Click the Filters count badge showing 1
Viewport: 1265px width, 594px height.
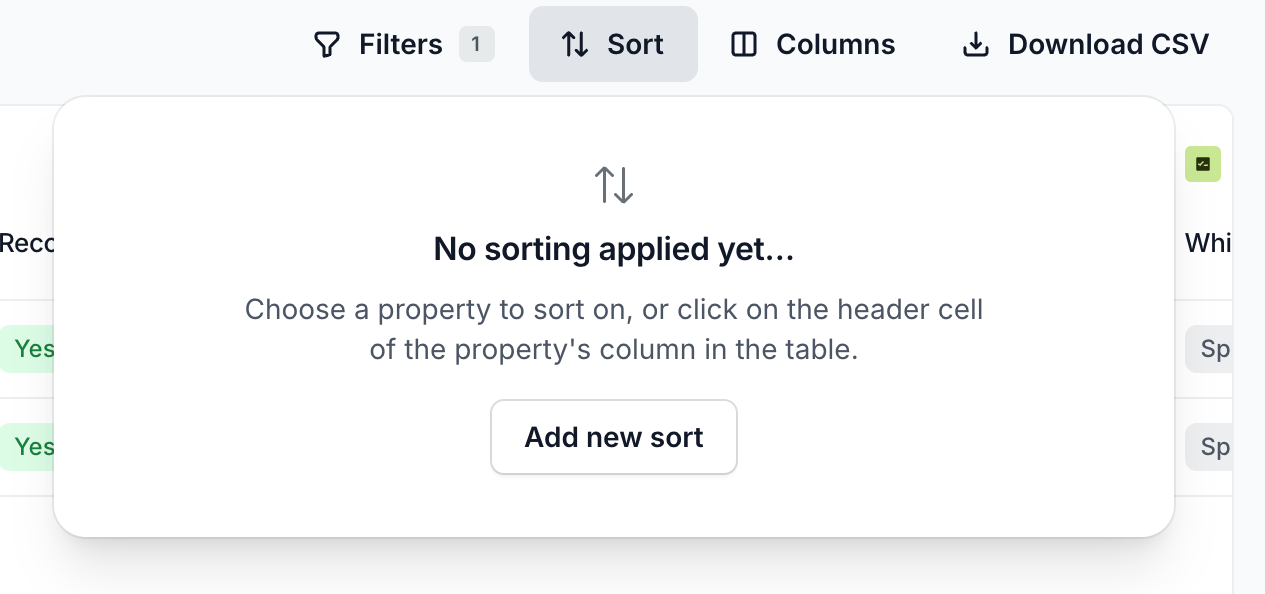pos(476,45)
